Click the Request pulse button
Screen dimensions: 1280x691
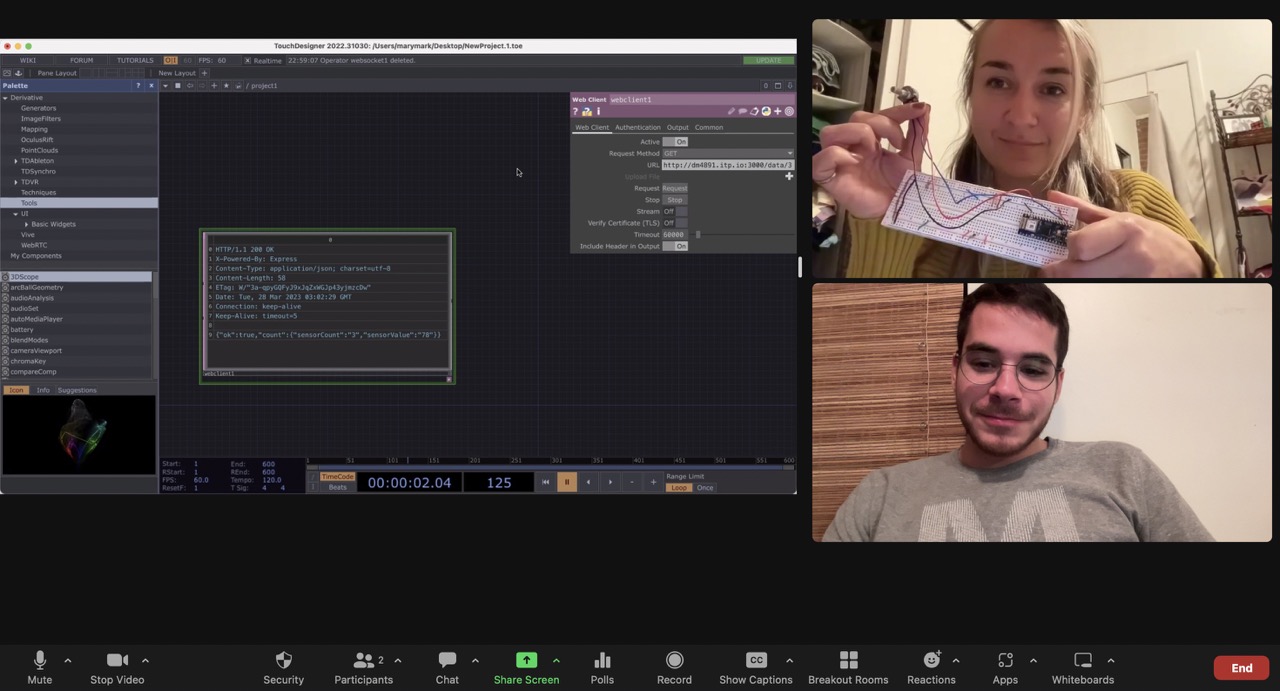[675, 188]
